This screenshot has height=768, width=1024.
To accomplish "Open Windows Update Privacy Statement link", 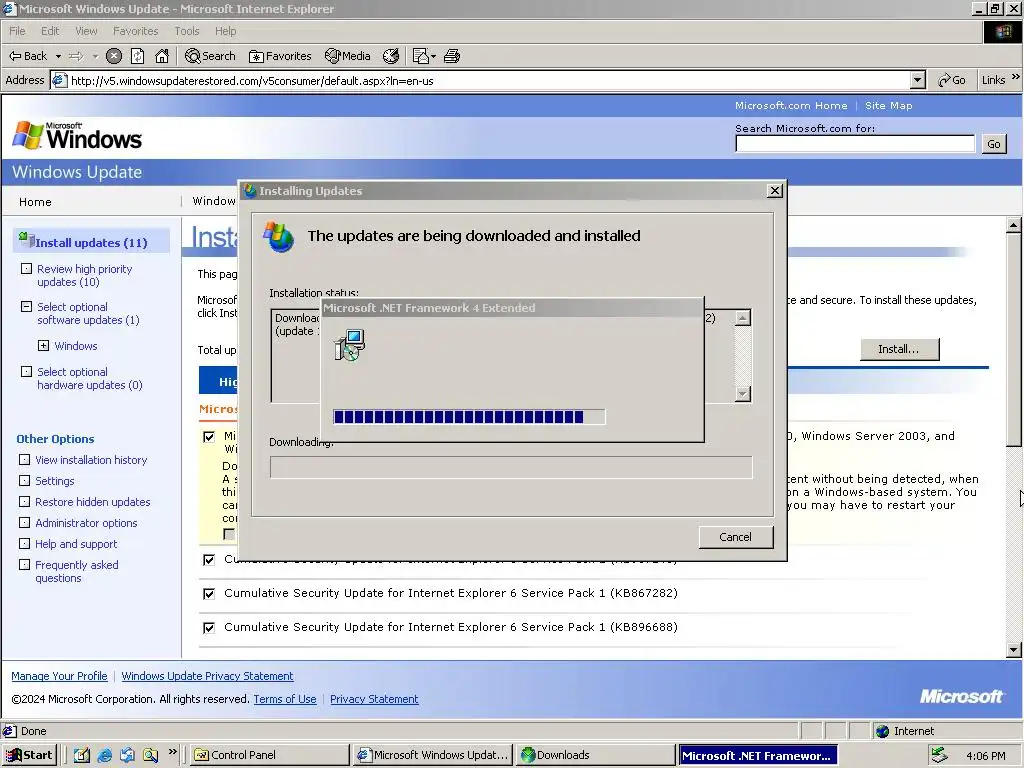I will (207, 676).
